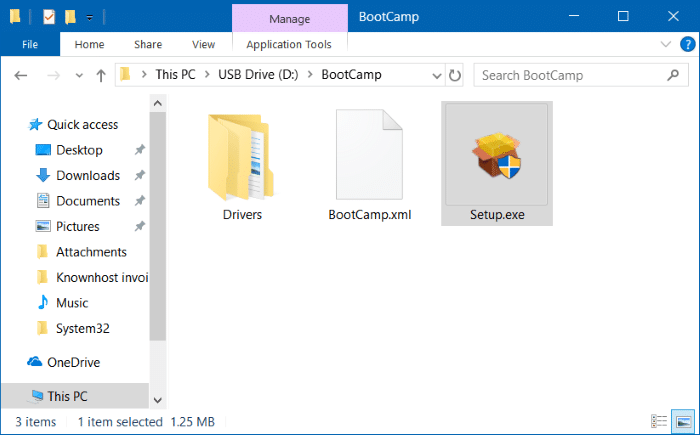Click the OneDrive cloud icon

pyautogui.click(x=34, y=361)
